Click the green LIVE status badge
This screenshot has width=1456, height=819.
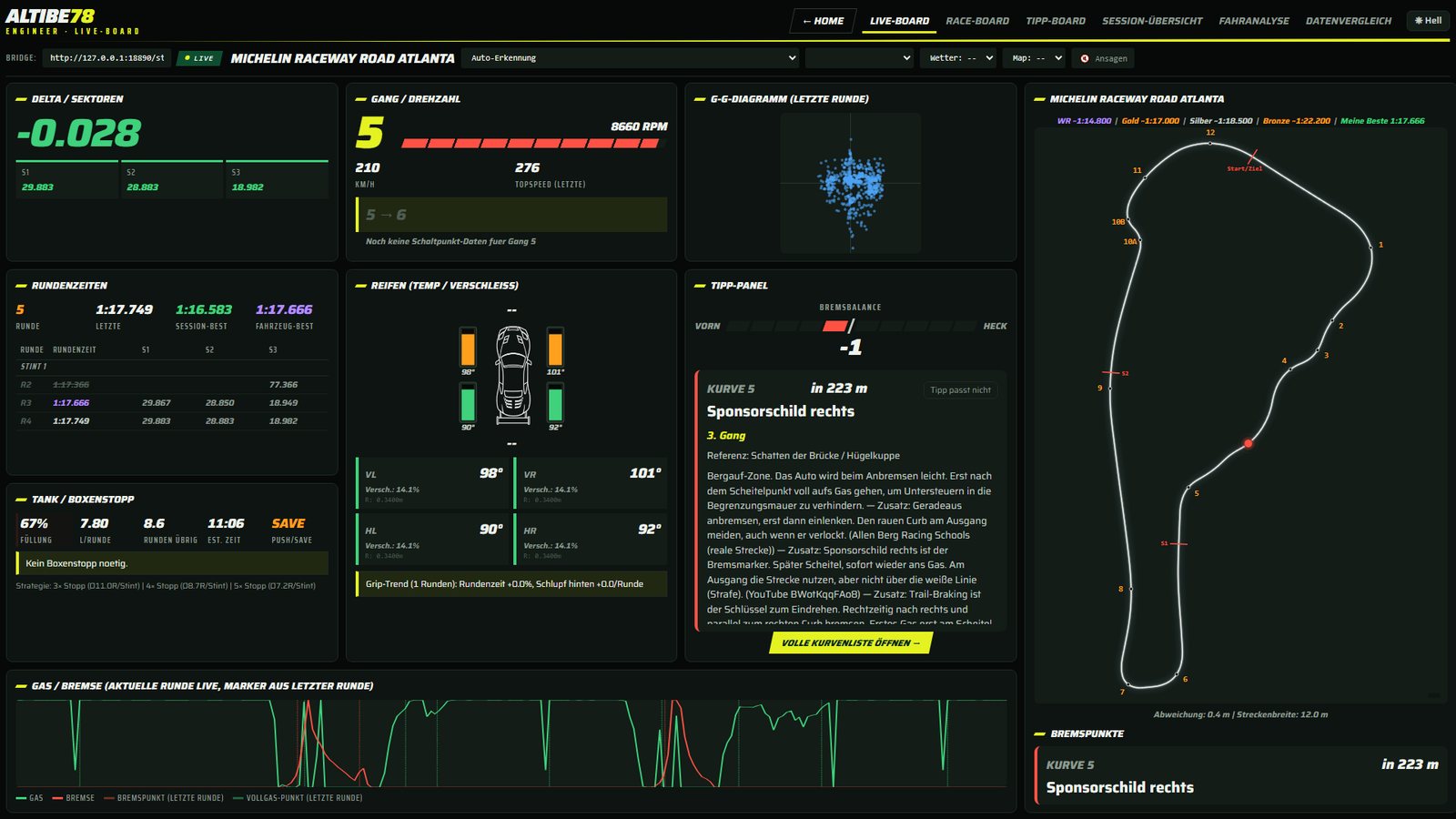pyautogui.click(x=199, y=58)
